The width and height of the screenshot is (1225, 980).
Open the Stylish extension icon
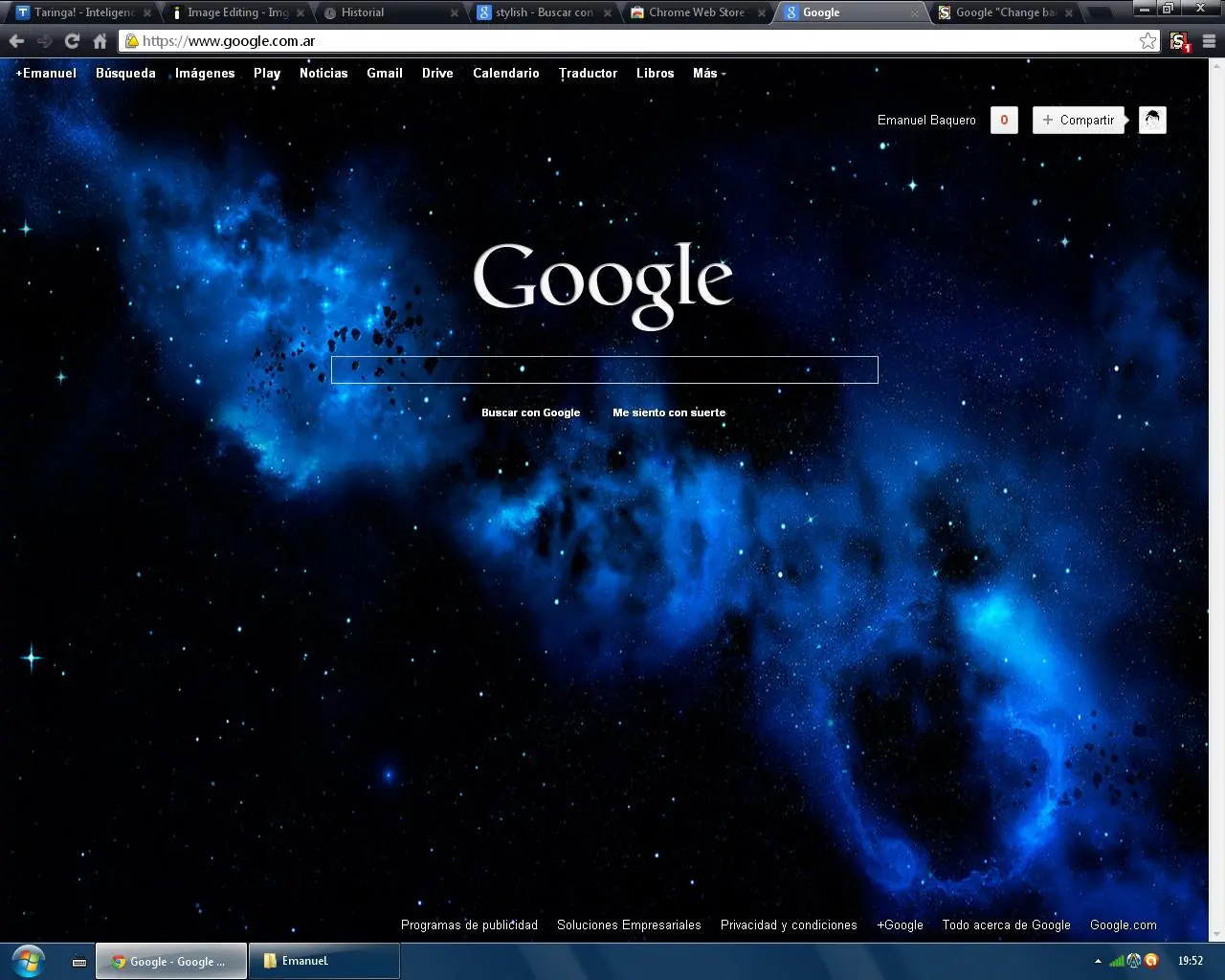1180,42
